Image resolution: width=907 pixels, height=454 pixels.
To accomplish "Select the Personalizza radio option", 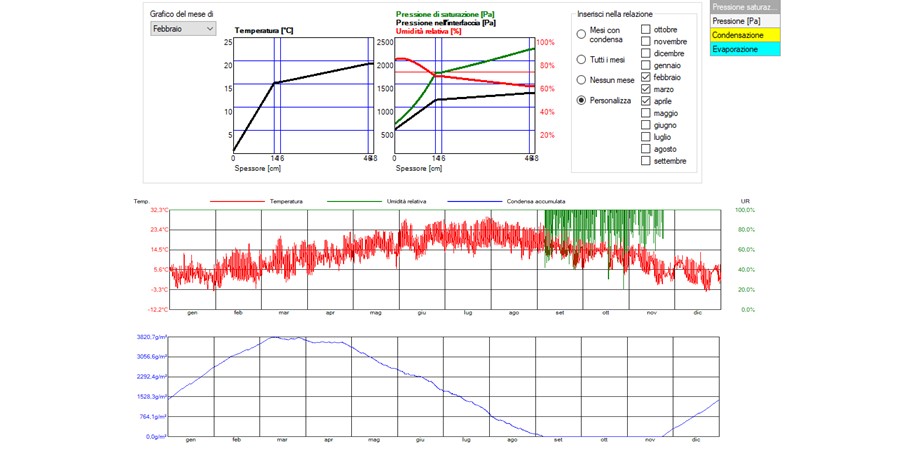I will click(582, 101).
